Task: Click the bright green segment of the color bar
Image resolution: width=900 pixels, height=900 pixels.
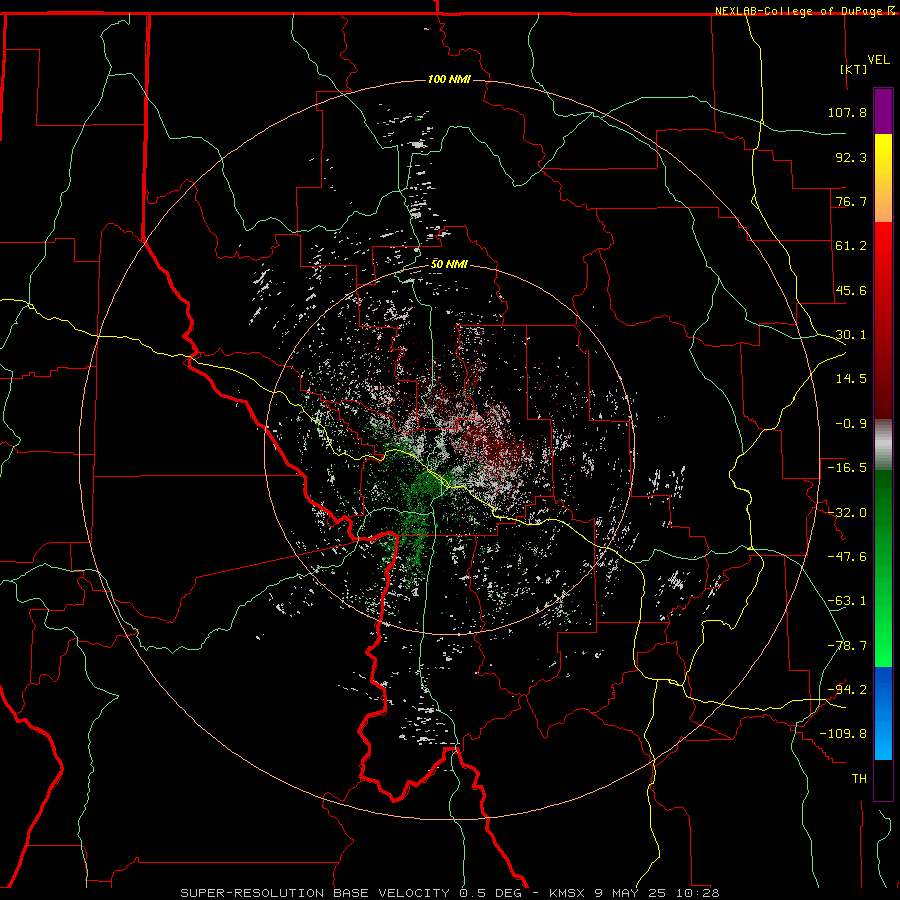Action: 883,568
